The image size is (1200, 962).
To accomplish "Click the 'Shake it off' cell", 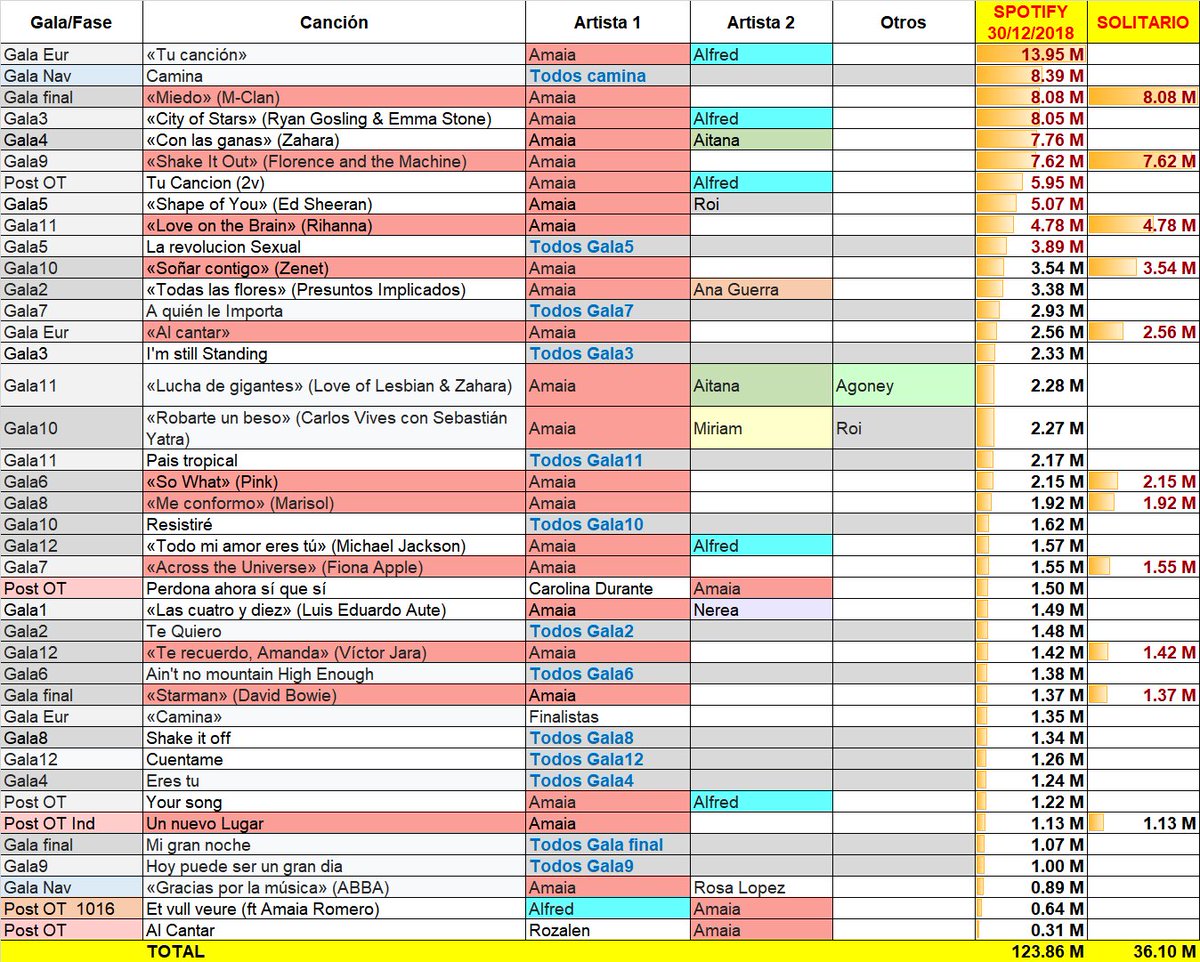I will pos(334,738).
